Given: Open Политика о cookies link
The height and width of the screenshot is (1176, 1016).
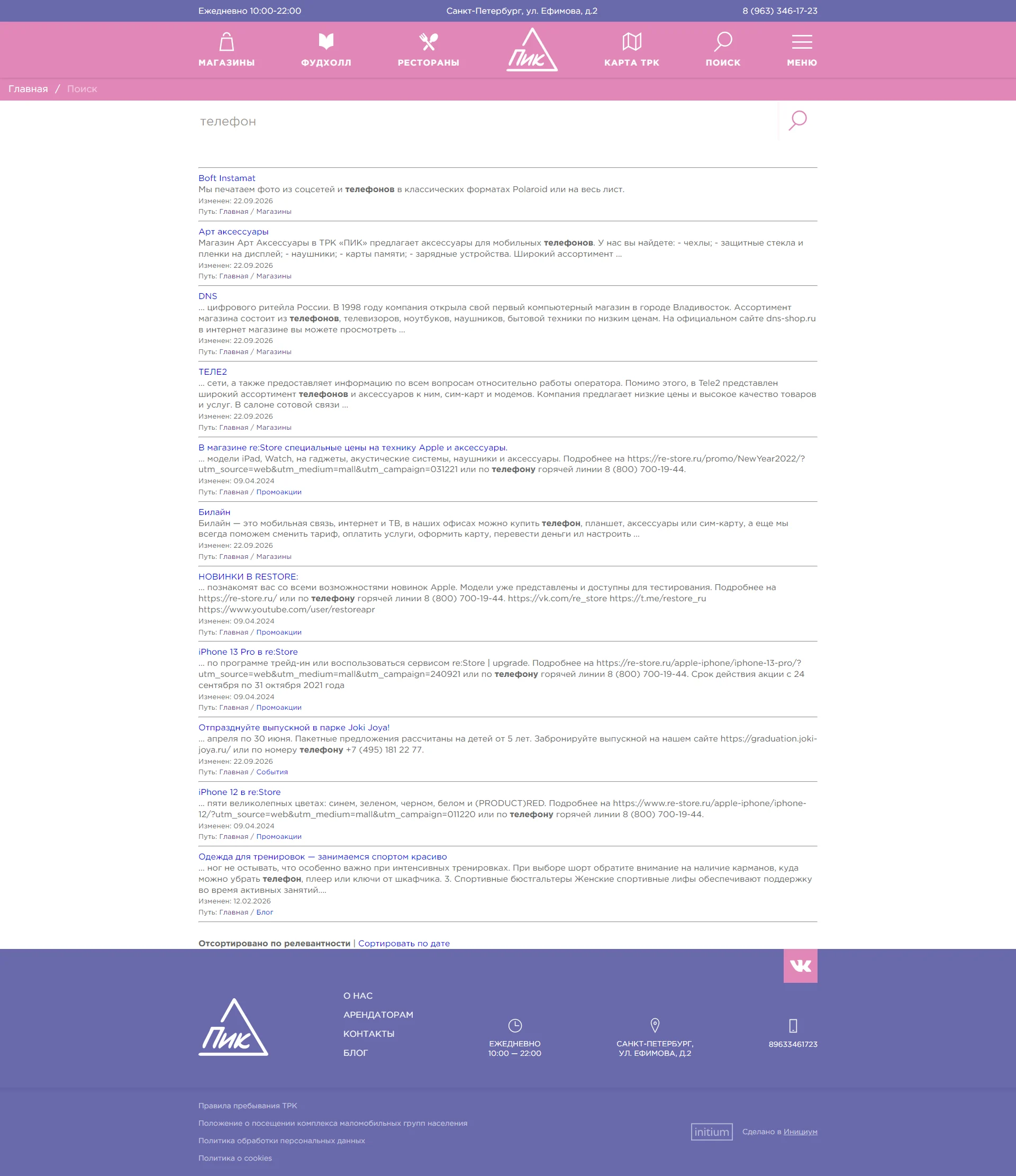Looking at the screenshot, I should tap(235, 1158).
